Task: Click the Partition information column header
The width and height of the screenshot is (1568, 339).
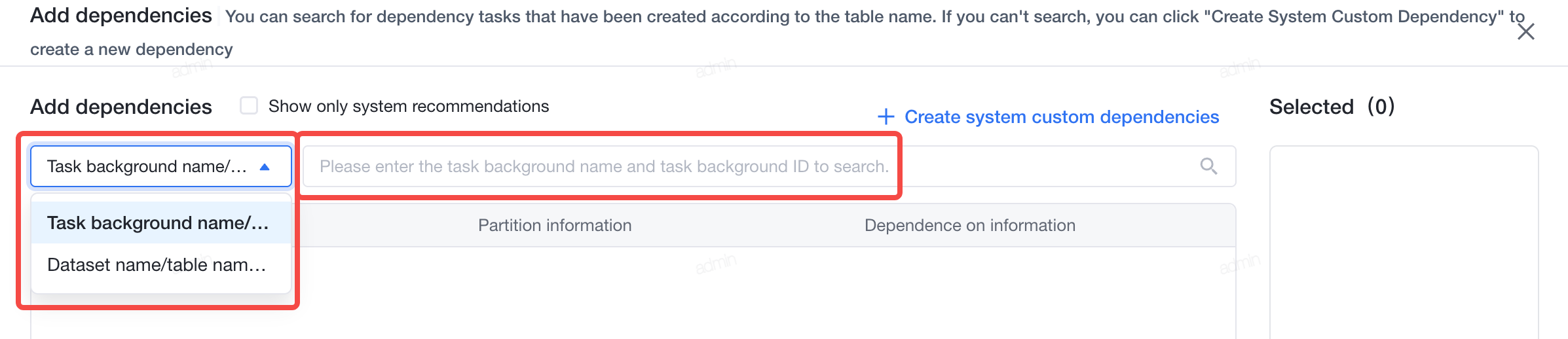Action: 555,225
